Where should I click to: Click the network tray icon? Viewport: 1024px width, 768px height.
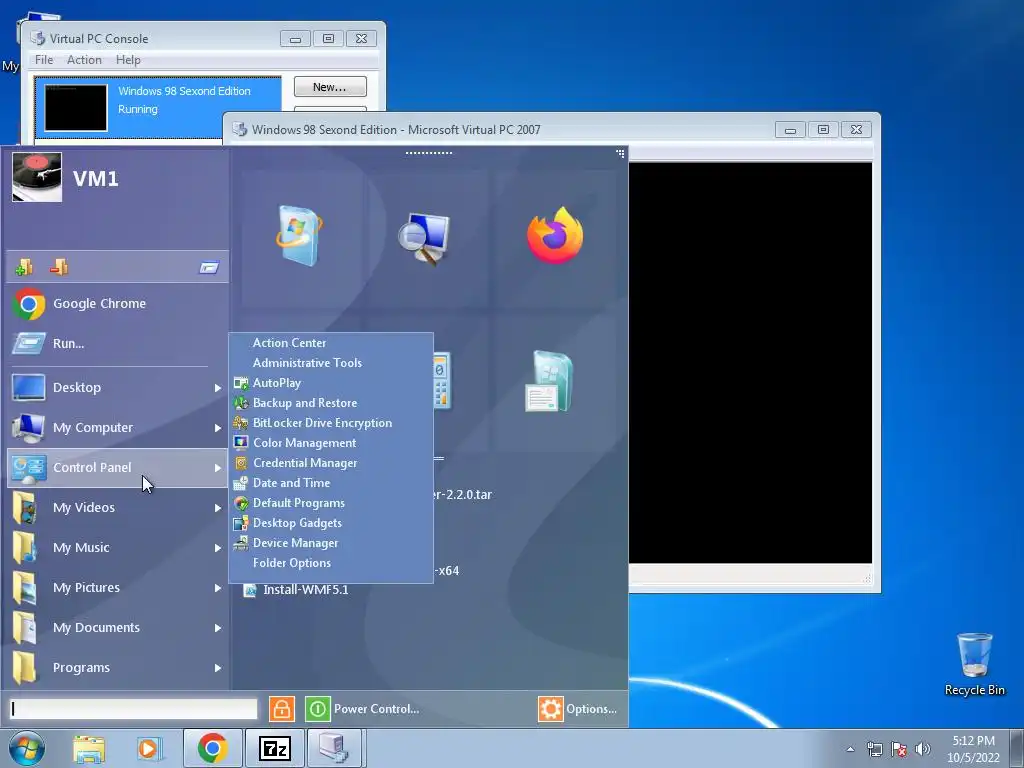click(x=874, y=749)
